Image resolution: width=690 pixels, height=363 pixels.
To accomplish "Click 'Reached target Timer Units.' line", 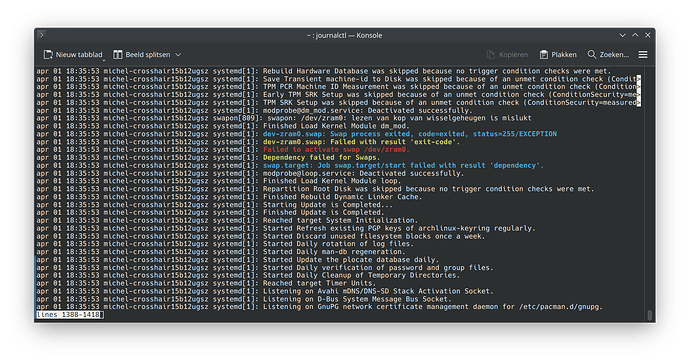I will click(x=319, y=283).
